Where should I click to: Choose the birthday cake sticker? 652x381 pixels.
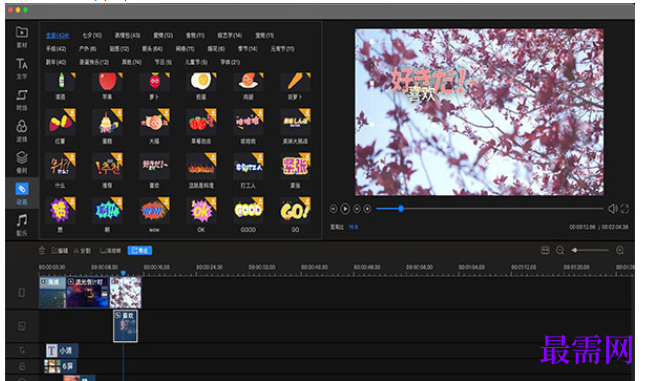[x=107, y=122]
